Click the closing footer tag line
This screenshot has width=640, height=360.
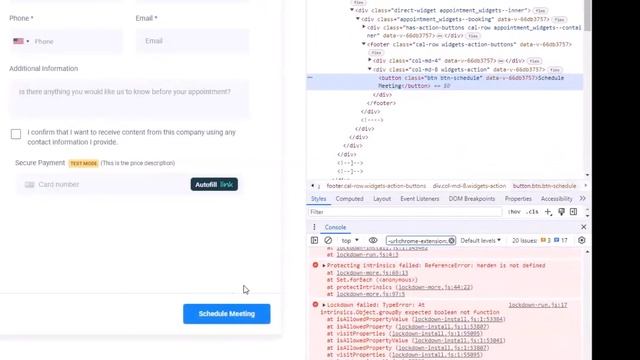coord(381,103)
